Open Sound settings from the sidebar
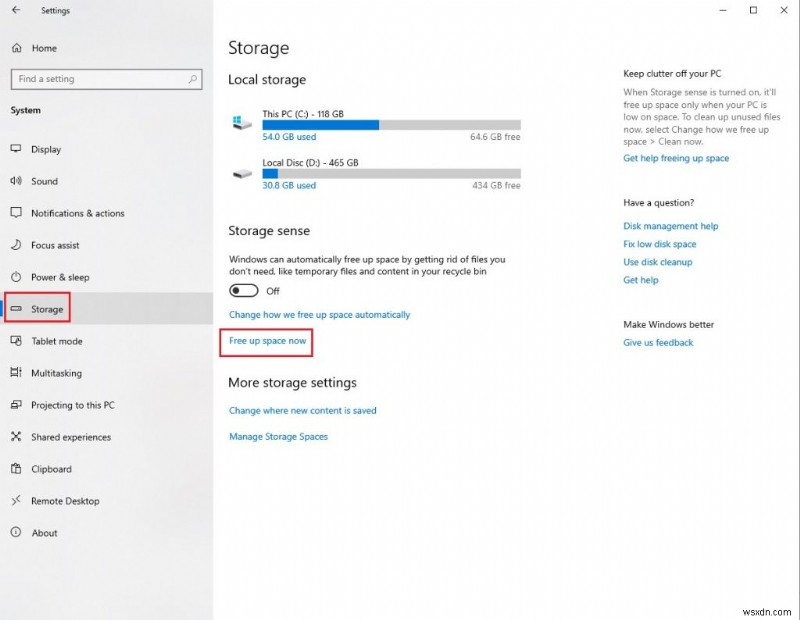 click(16, 181)
